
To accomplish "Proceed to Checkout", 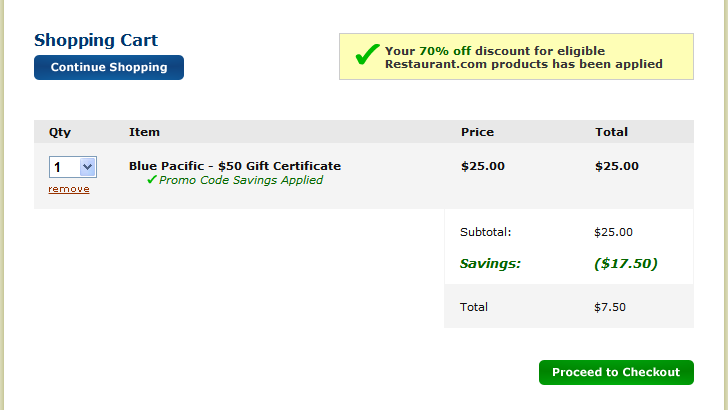I will point(616,372).
